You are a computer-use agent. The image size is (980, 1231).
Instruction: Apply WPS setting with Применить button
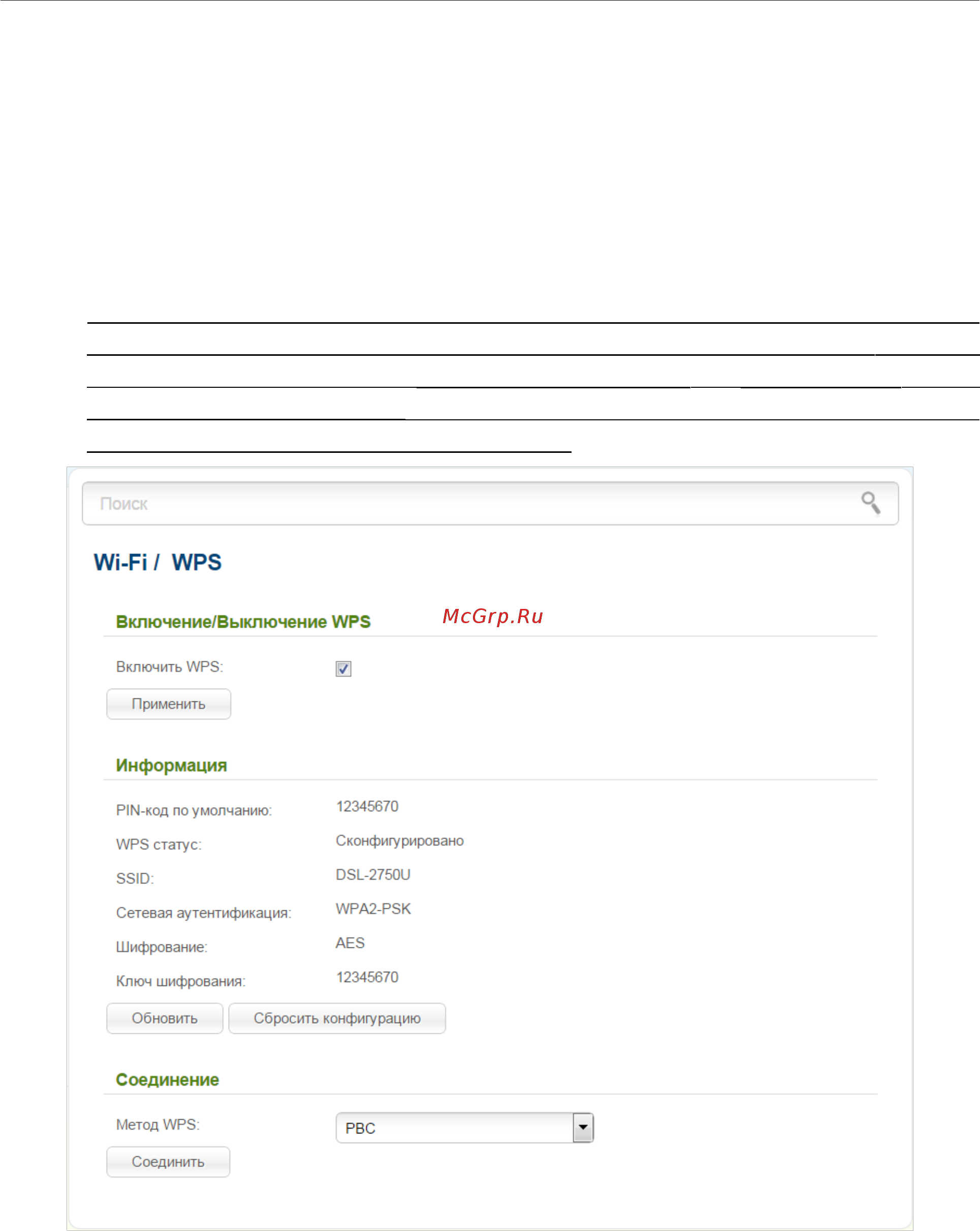pyautogui.click(x=168, y=703)
